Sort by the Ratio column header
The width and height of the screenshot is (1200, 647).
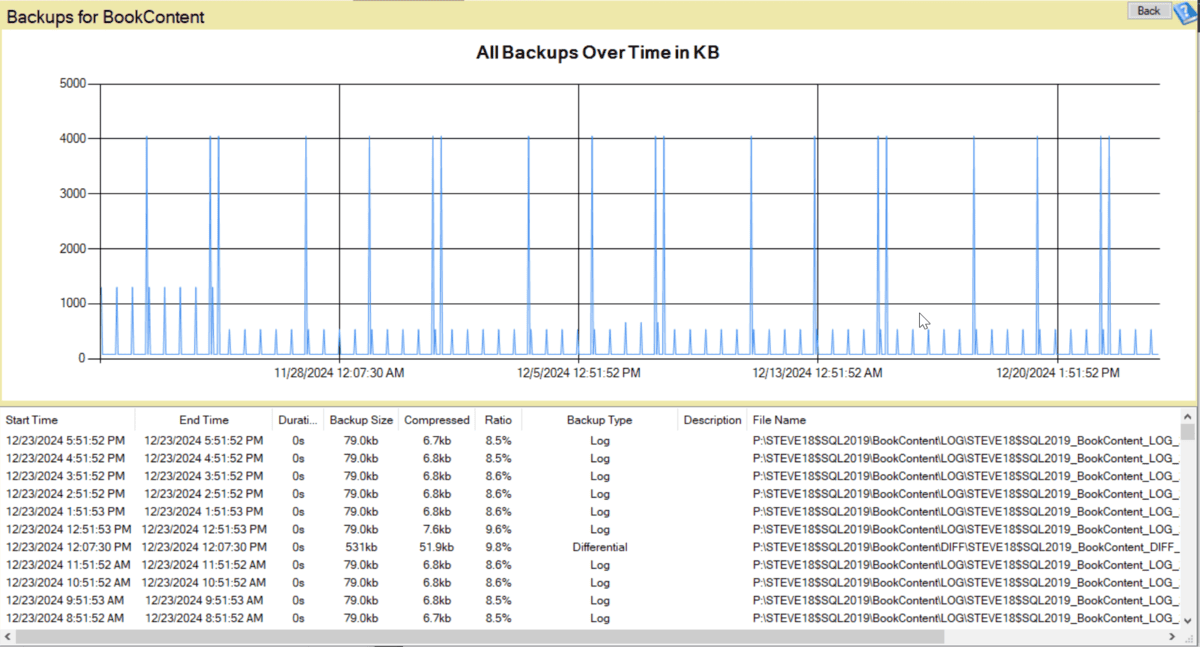497,419
